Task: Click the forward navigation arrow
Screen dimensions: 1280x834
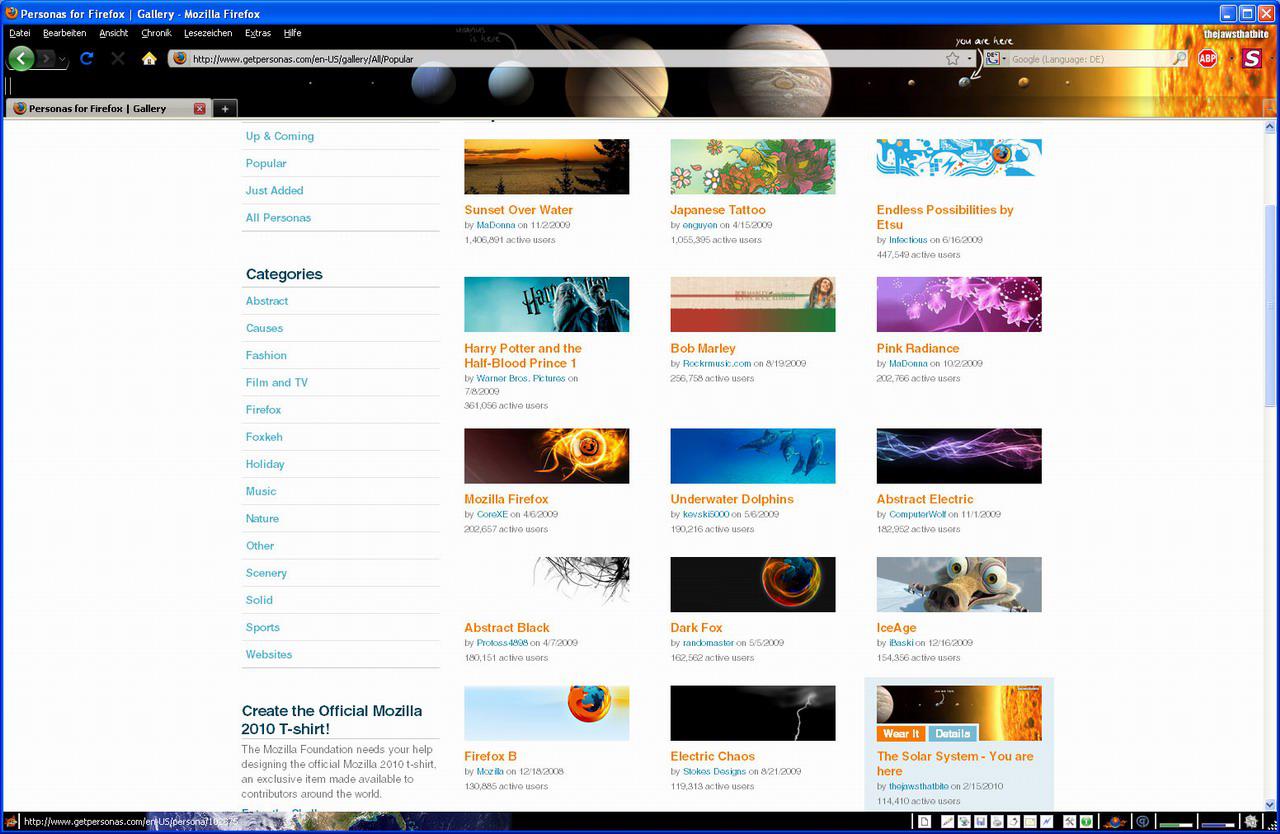Action: tap(46, 59)
